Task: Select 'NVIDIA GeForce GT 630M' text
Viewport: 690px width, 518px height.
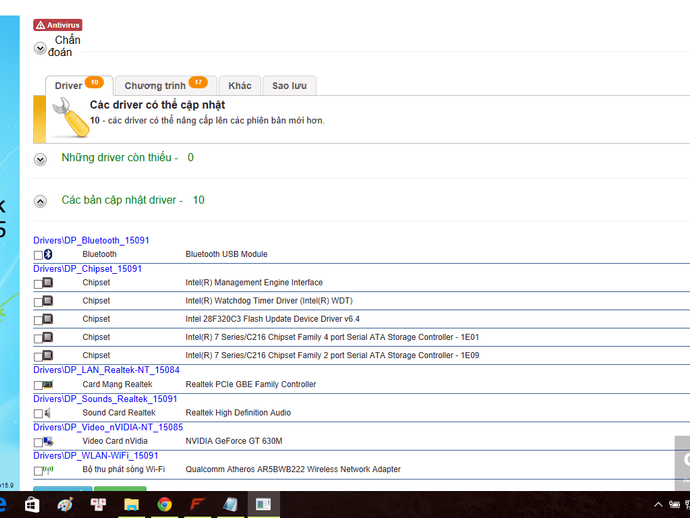Action: pyautogui.click(x=234, y=441)
